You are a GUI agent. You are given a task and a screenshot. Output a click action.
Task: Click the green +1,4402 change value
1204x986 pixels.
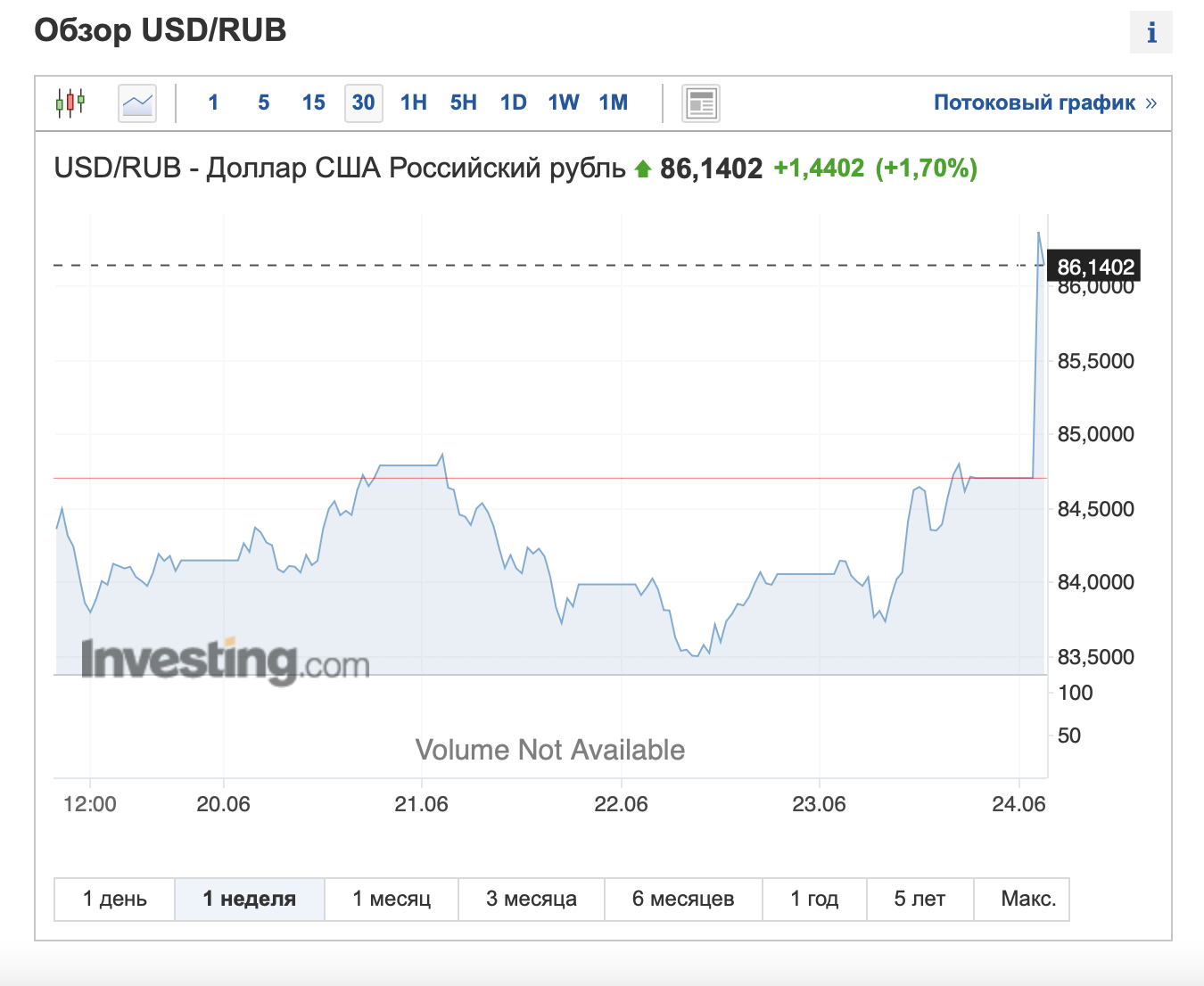point(819,168)
